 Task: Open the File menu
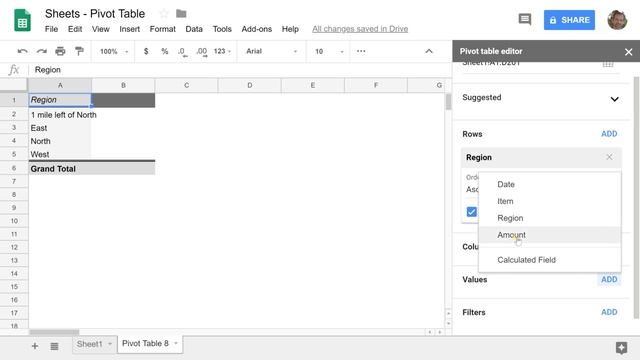tap(51, 29)
